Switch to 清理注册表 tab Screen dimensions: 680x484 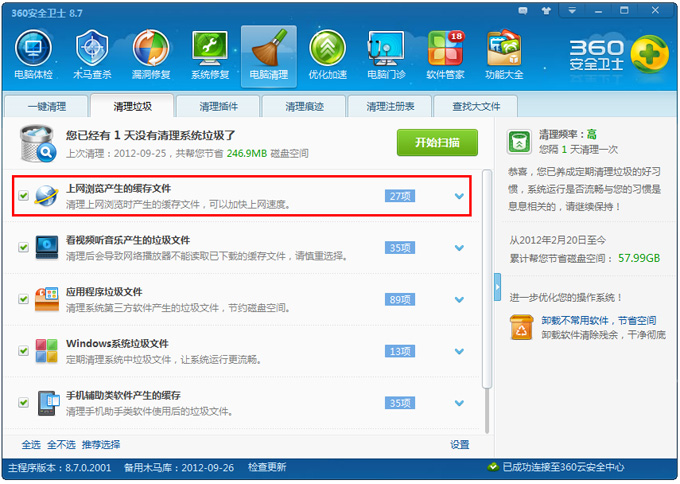(x=390, y=106)
